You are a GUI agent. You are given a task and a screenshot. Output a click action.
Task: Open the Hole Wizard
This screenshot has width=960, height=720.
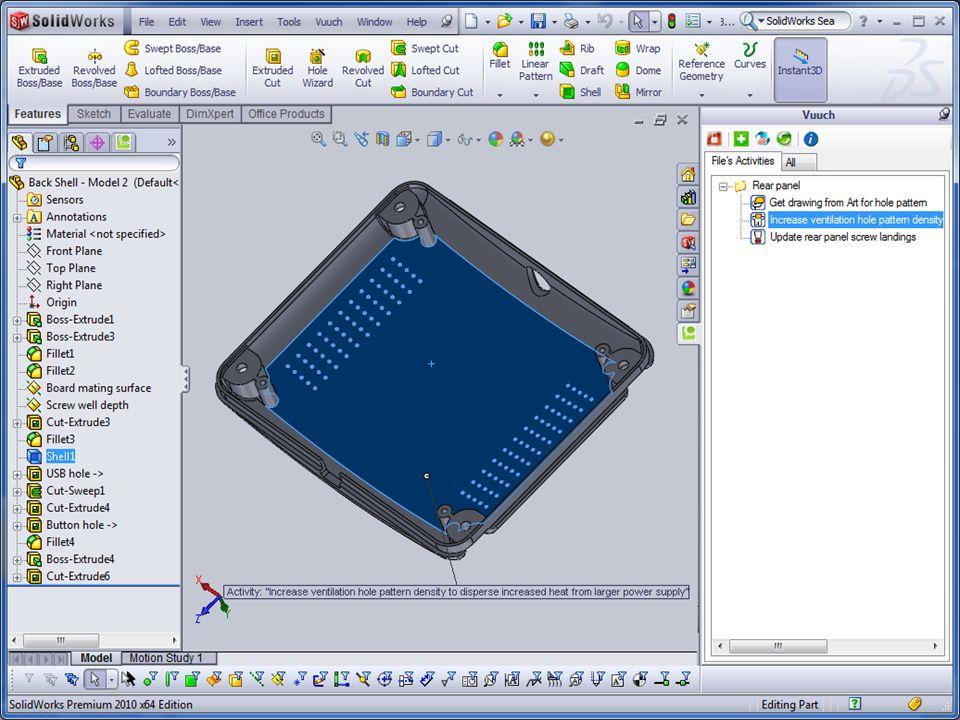tap(317, 68)
